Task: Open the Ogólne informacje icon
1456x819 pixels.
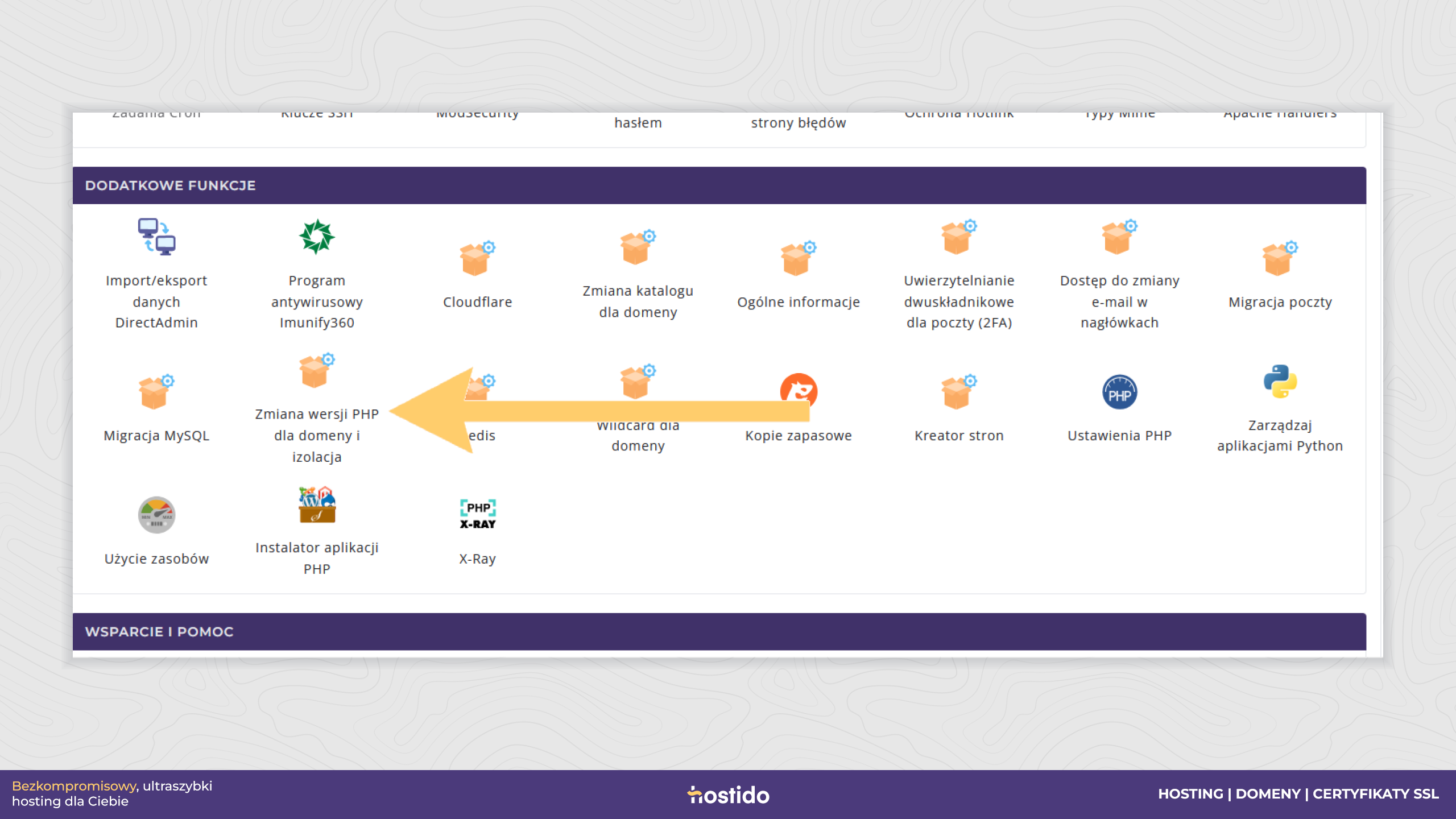Action: (798, 258)
